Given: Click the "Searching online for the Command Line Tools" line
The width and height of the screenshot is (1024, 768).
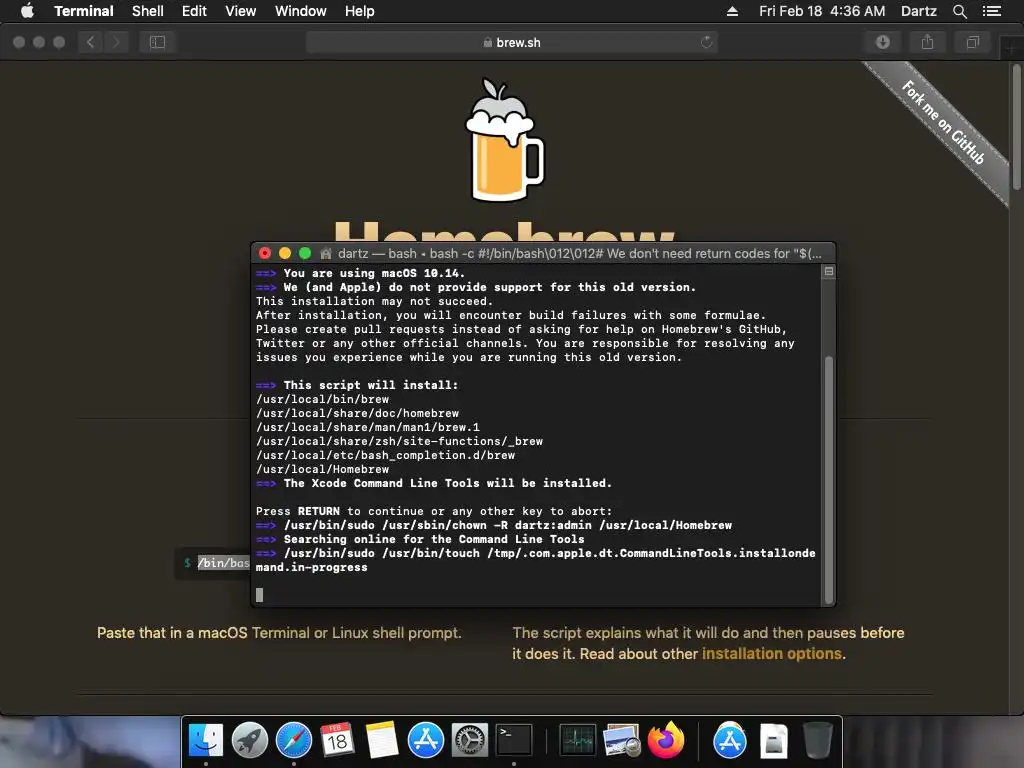Looking at the screenshot, I should tap(434, 539).
